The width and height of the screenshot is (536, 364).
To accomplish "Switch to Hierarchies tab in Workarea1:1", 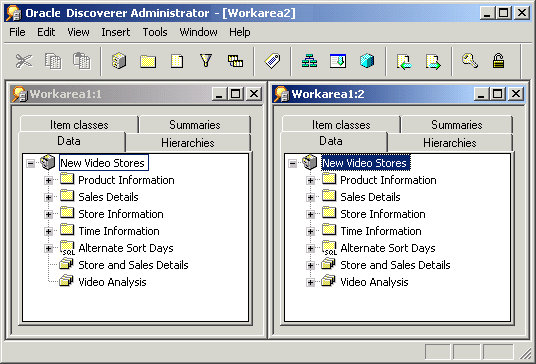I will [x=188, y=142].
